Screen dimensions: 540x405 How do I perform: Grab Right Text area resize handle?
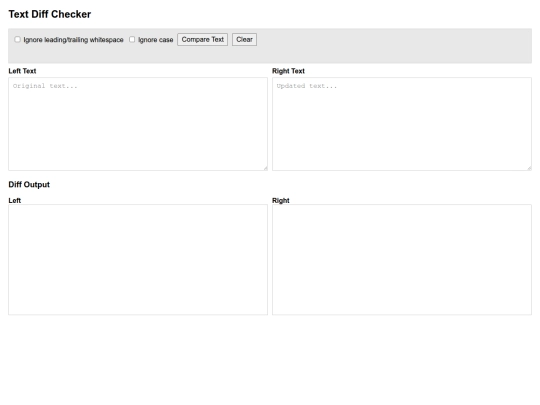[529, 168]
